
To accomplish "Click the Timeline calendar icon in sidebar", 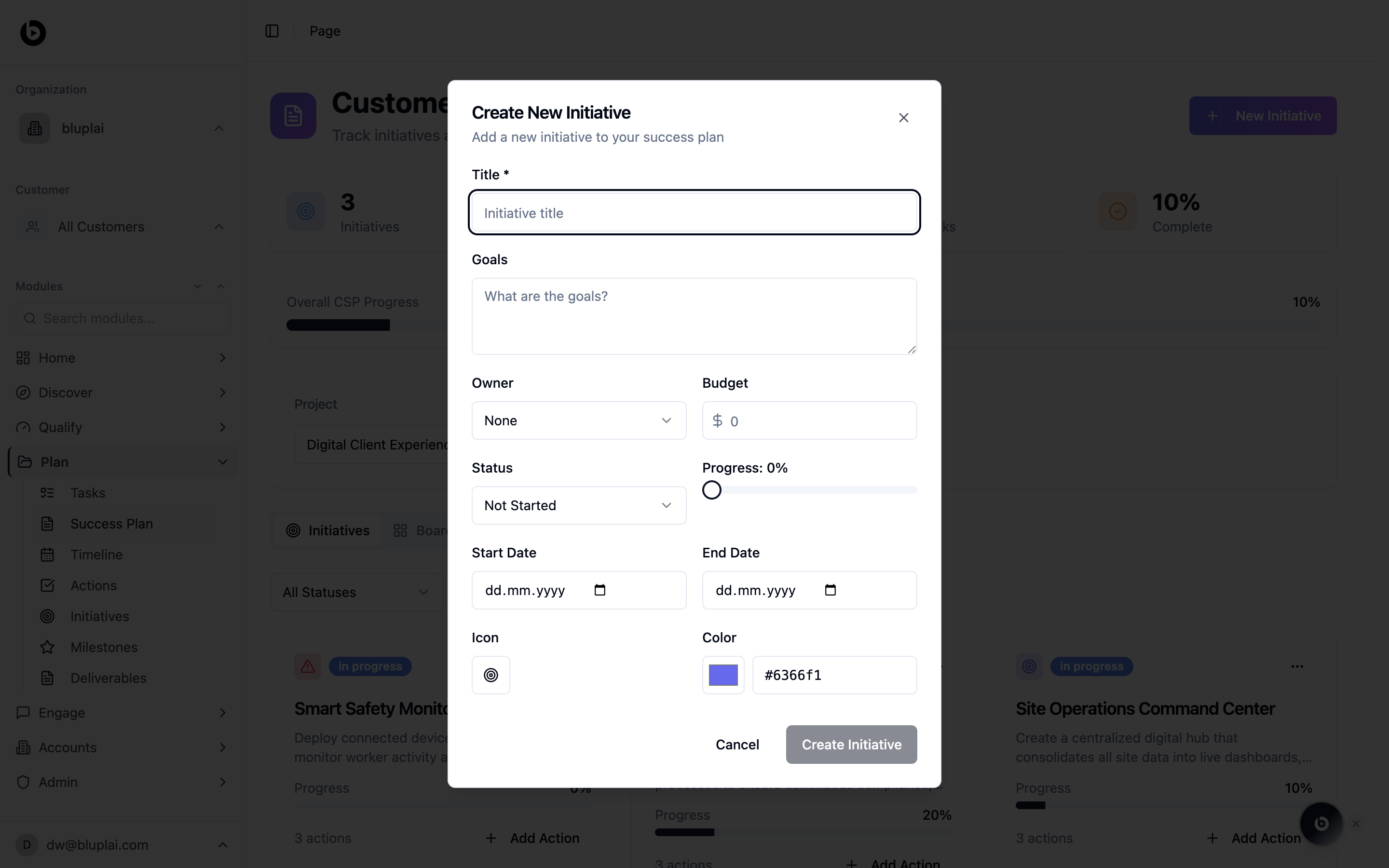I will click(48, 555).
